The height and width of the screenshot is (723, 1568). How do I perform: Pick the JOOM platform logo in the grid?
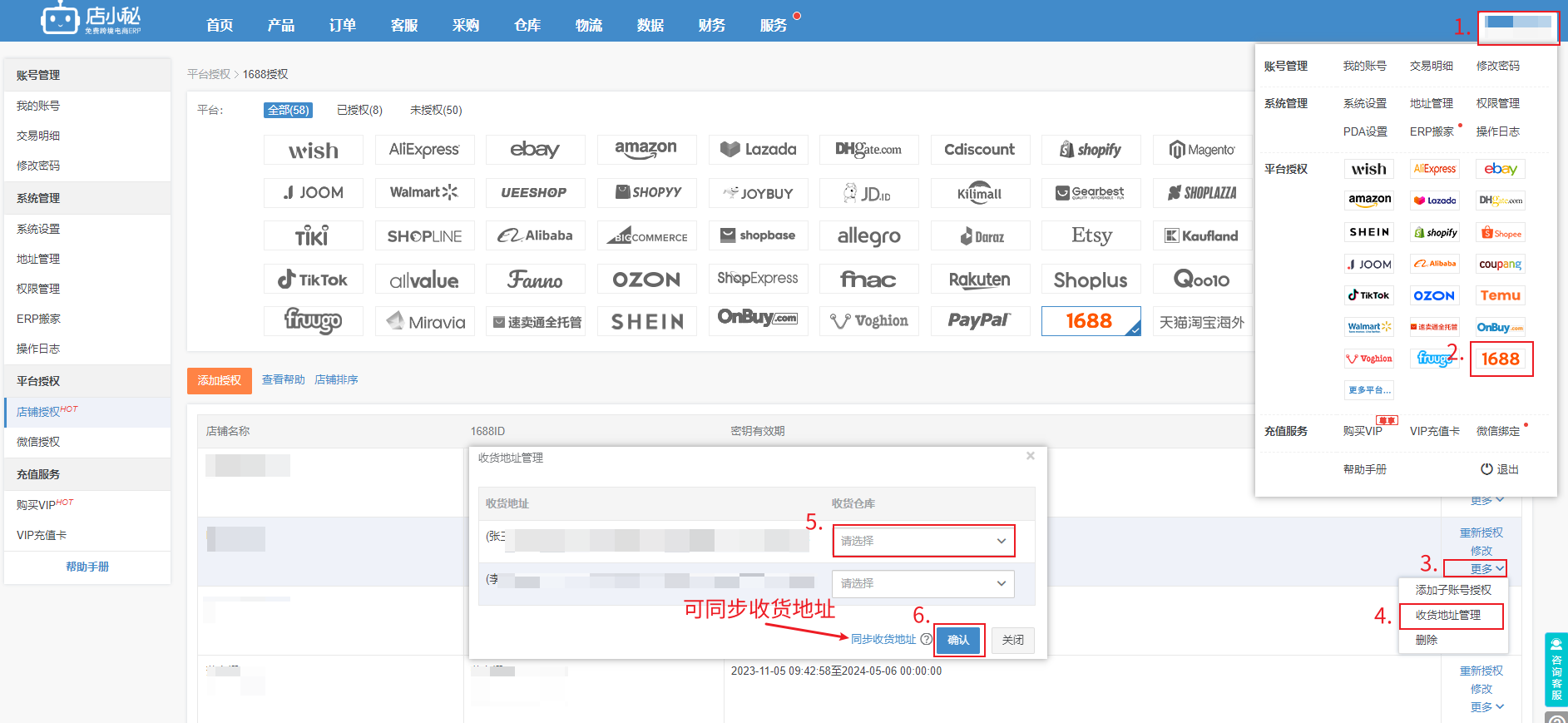click(x=314, y=193)
